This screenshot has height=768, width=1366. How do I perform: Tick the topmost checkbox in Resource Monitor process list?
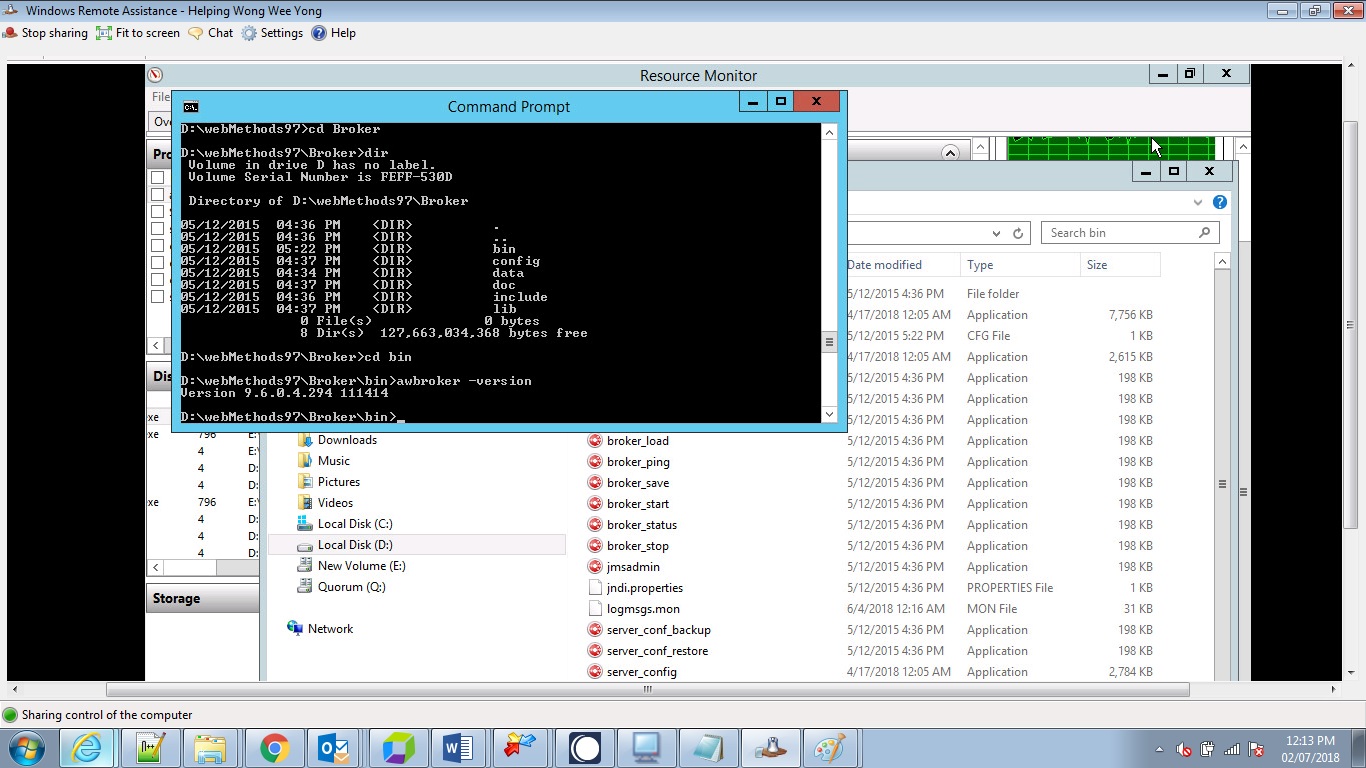[157, 178]
